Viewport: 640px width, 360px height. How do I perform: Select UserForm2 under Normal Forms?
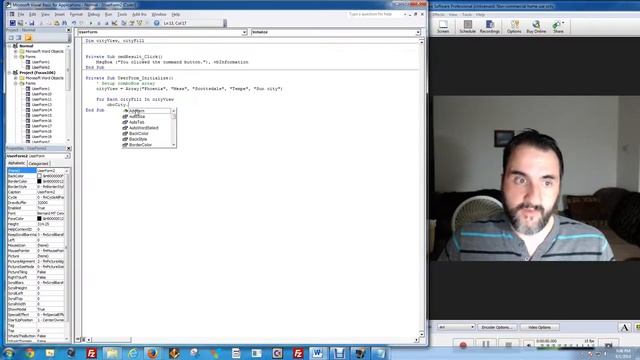click(41, 67)
